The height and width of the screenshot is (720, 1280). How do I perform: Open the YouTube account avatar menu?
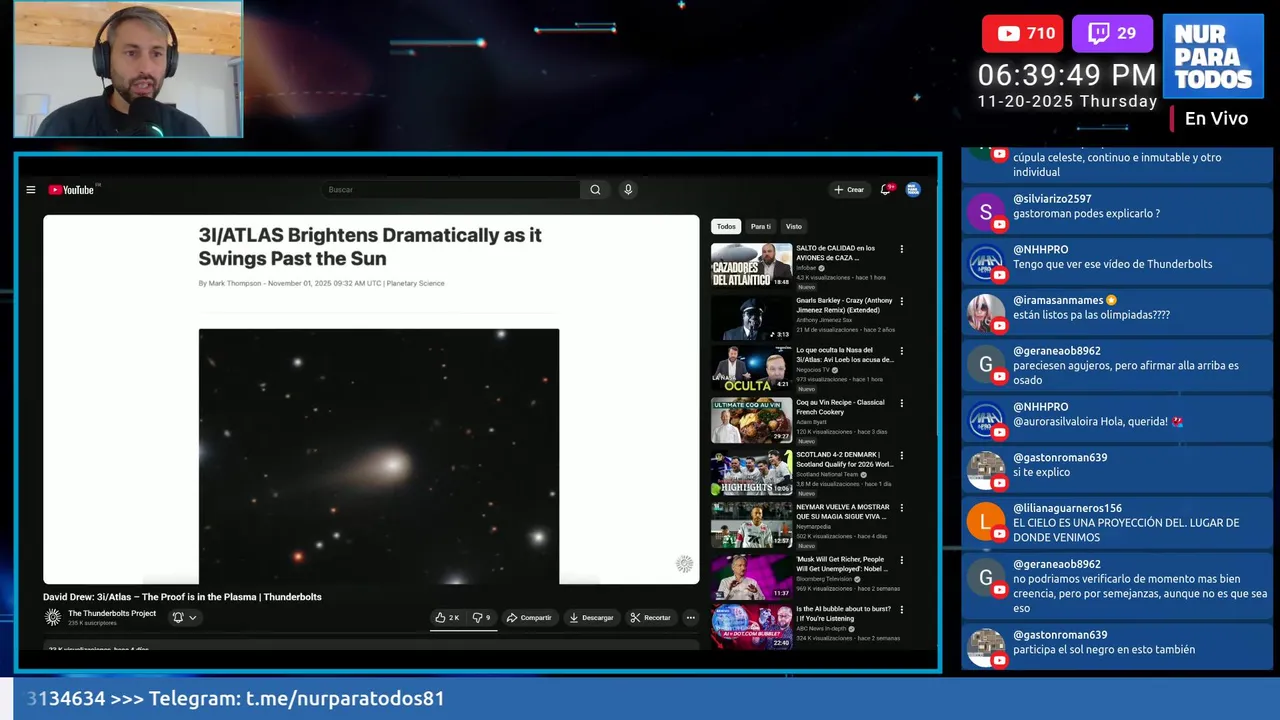[x=913, y=190]
